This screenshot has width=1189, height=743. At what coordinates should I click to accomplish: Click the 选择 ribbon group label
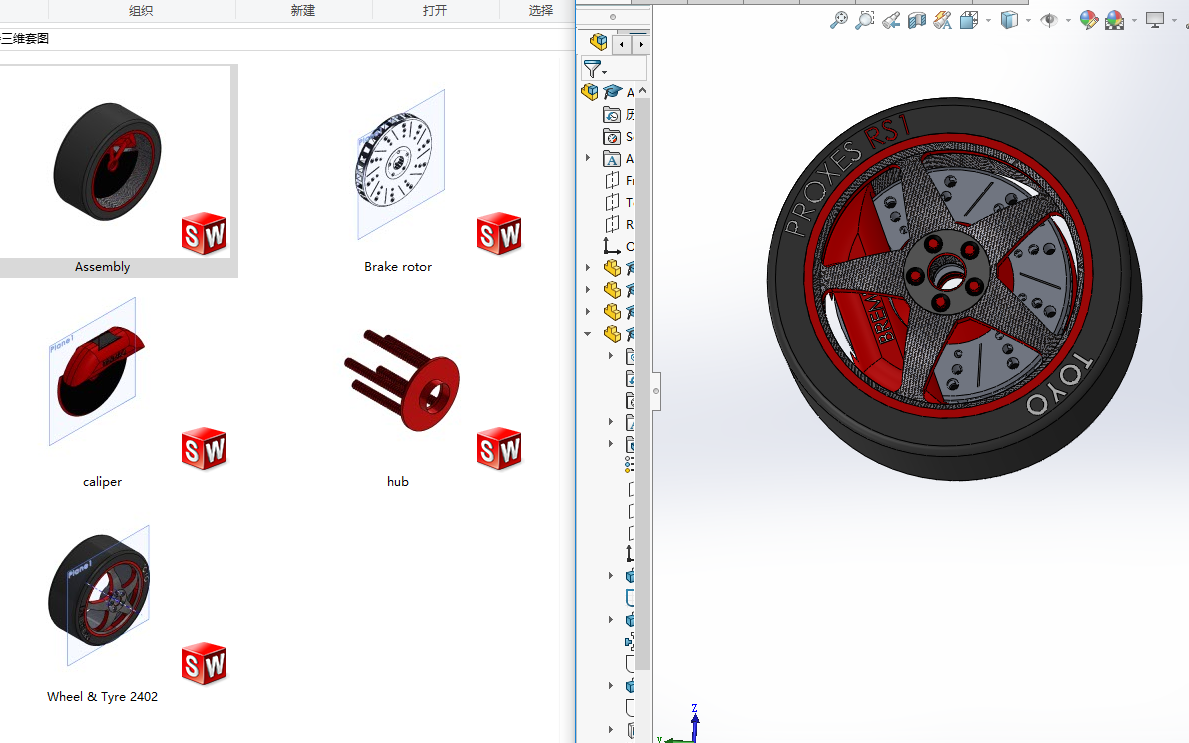[541, 10]
